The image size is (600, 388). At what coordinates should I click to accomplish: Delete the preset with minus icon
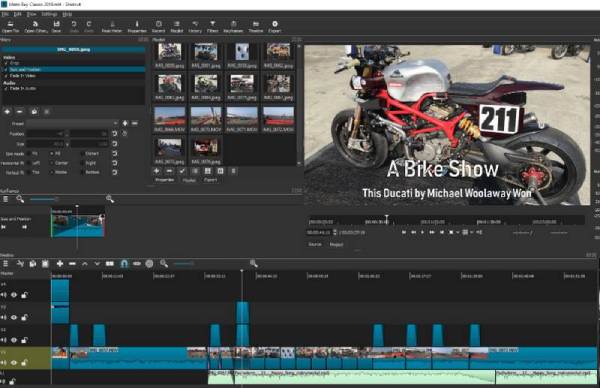click(135, 123)
